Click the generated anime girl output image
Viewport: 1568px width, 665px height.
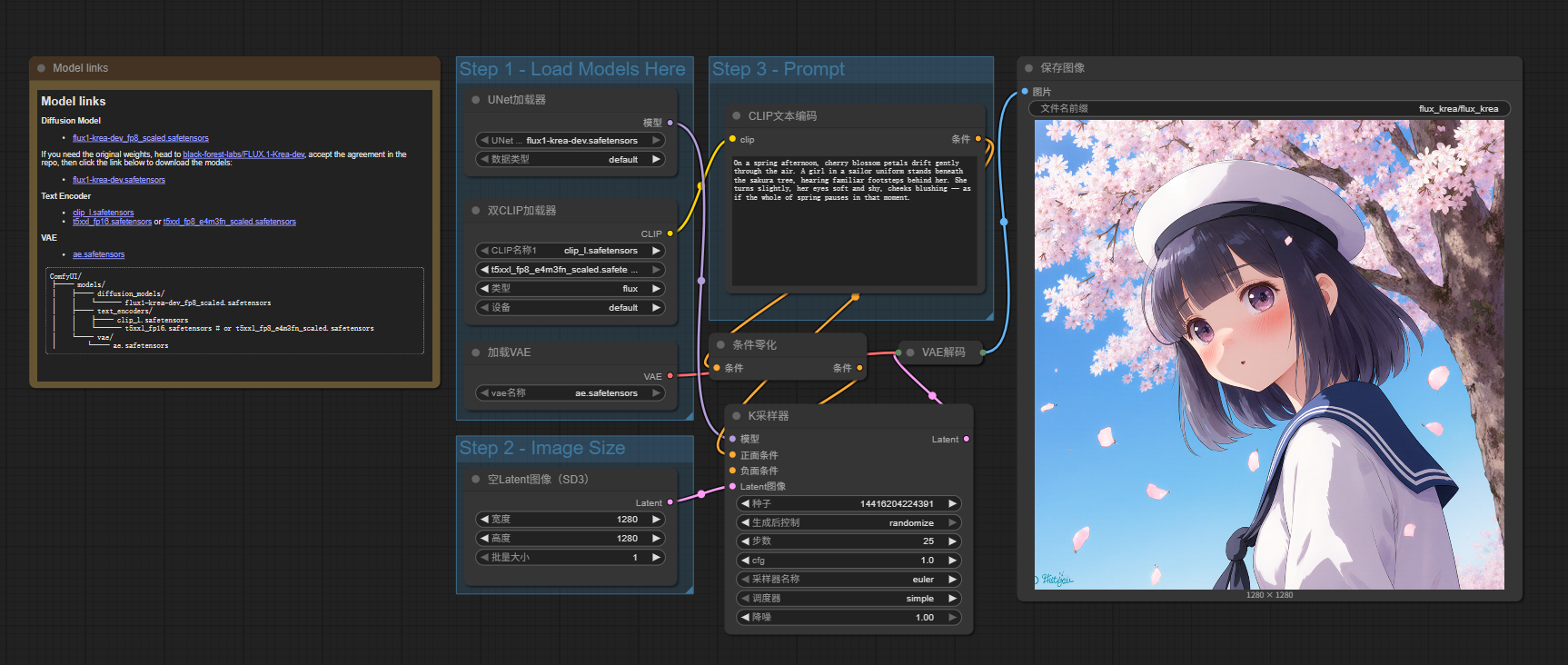pyautogui.click(x=1269, y=354)
